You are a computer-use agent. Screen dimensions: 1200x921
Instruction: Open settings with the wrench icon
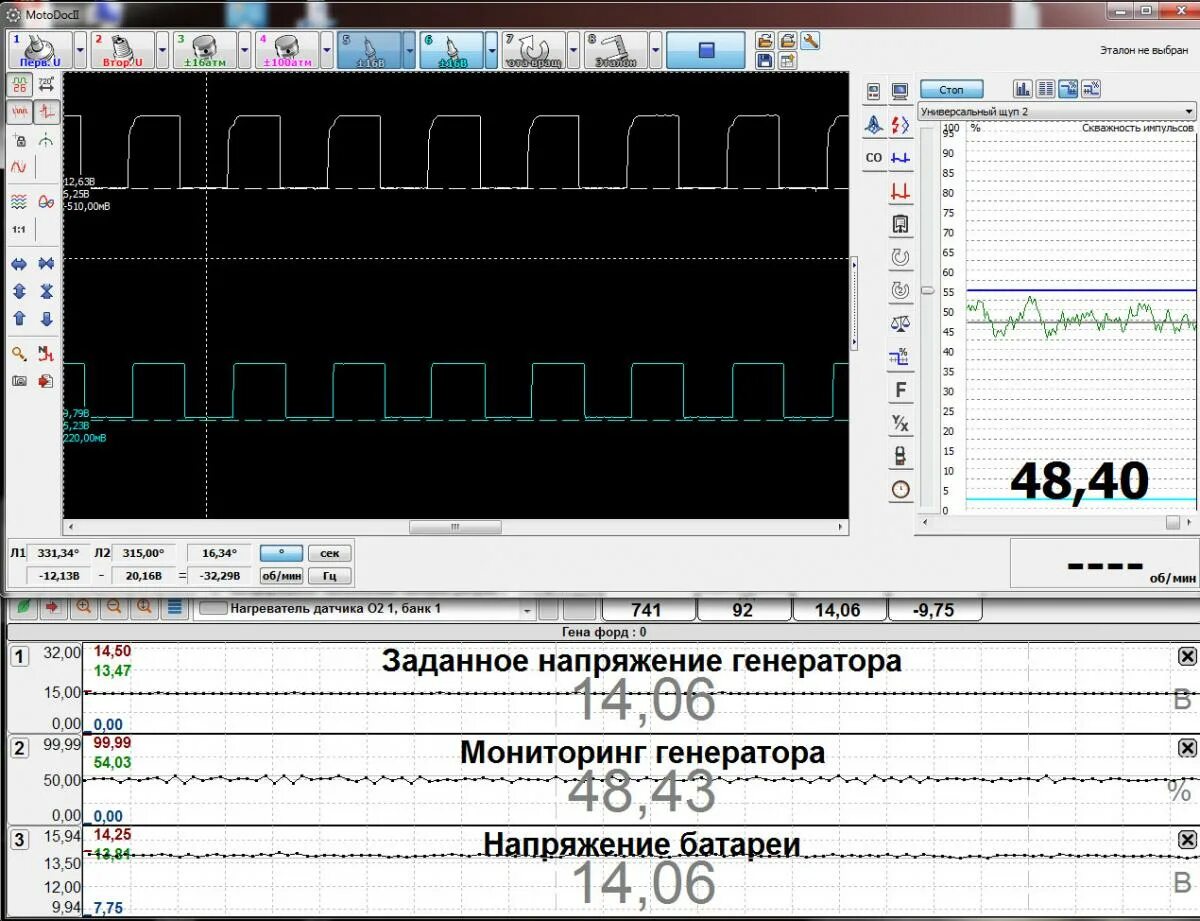click(811, 41)
